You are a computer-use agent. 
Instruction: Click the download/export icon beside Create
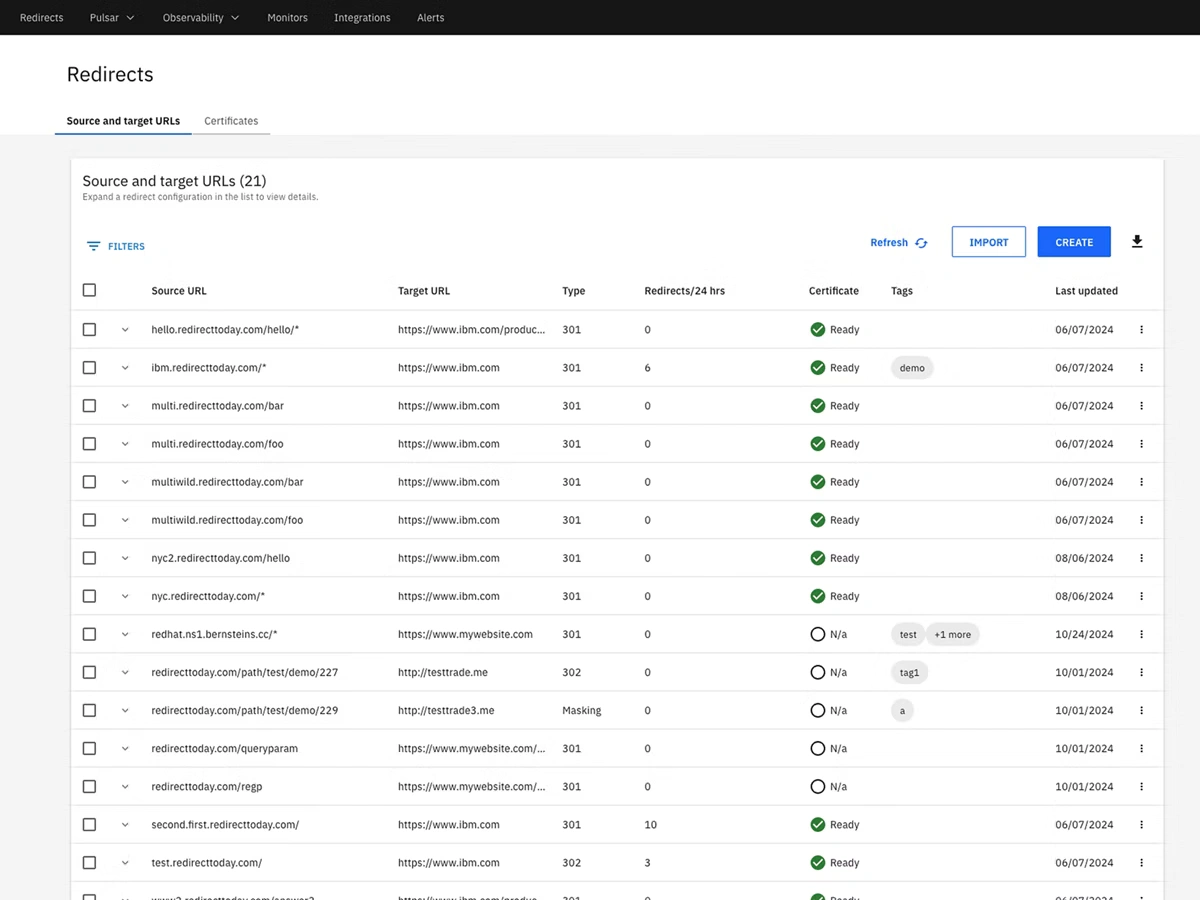(x=1137, y=241)
